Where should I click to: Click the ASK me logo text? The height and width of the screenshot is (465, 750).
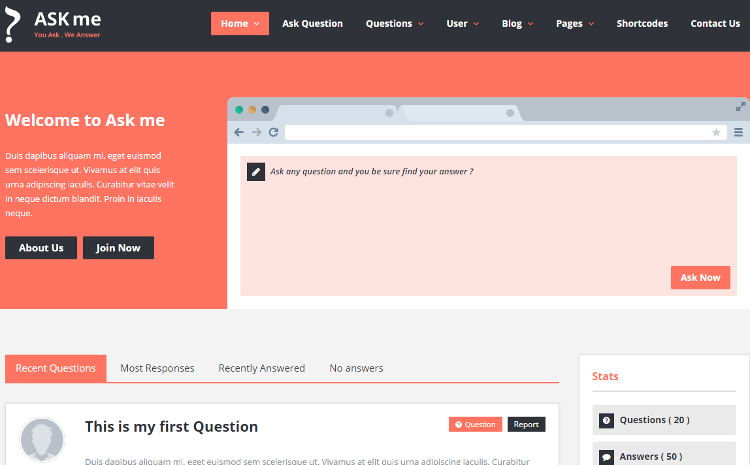tap(67, 19)
